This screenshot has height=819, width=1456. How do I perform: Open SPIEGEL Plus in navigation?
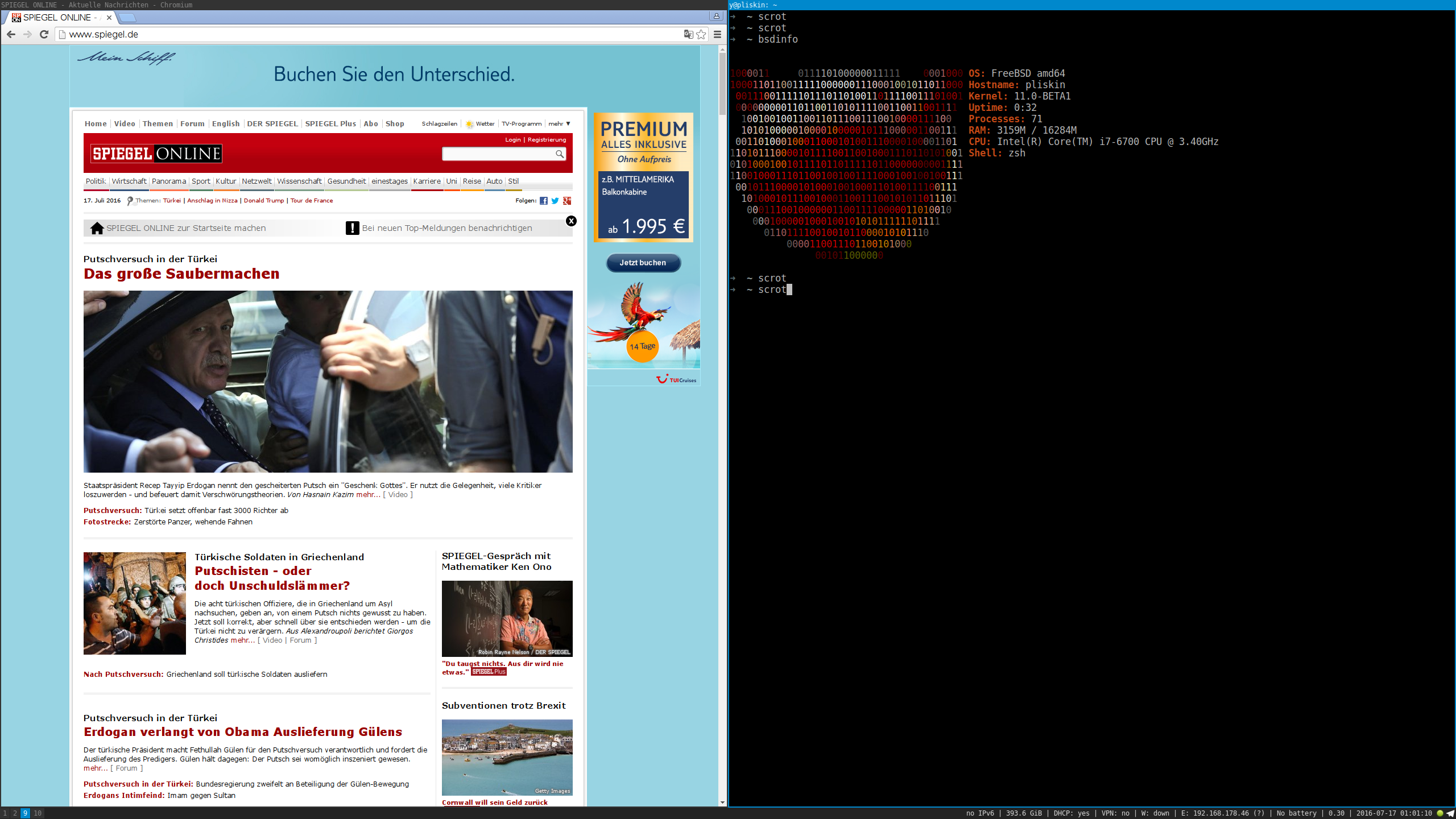pos(330,124)
